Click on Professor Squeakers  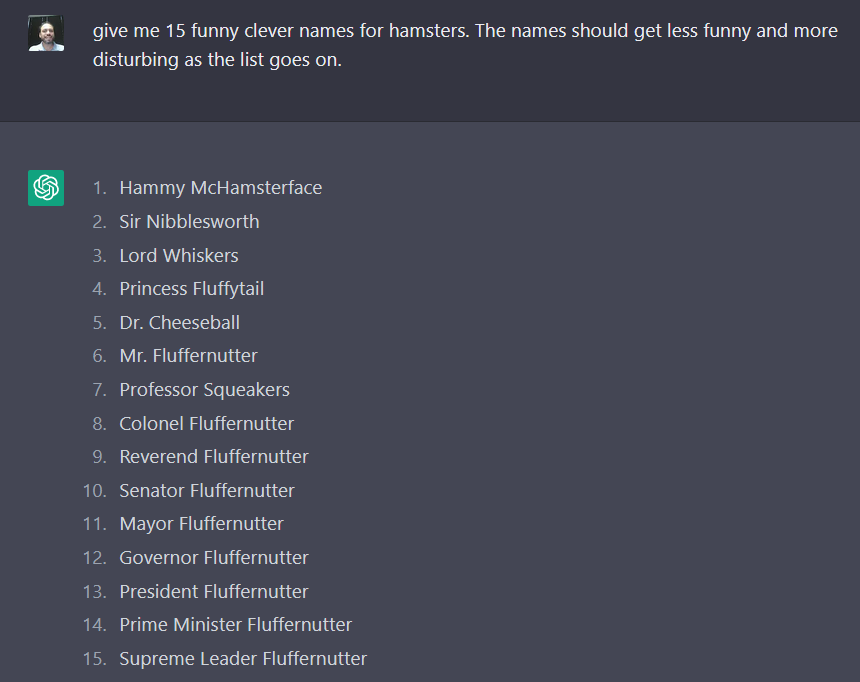pos(205,390)
